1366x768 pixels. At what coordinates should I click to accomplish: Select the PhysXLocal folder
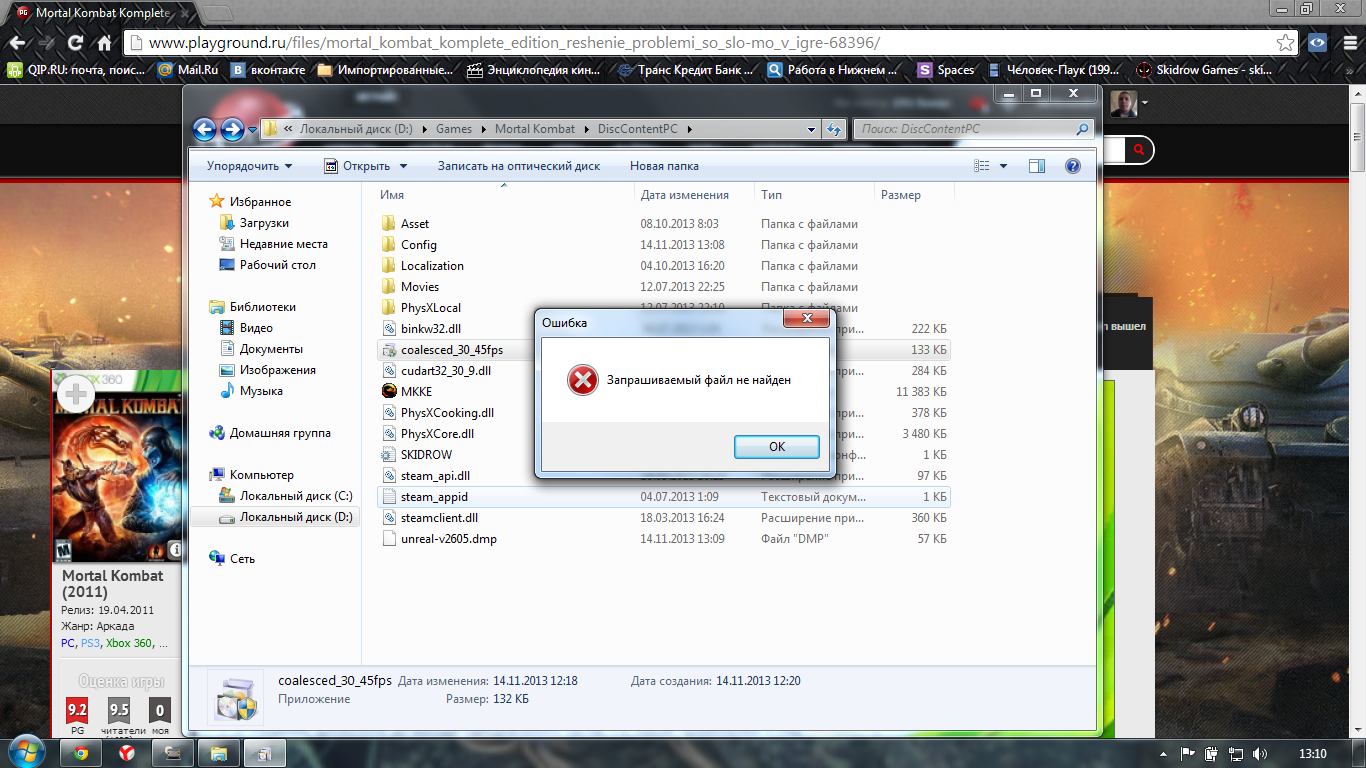tap(430, 308)
